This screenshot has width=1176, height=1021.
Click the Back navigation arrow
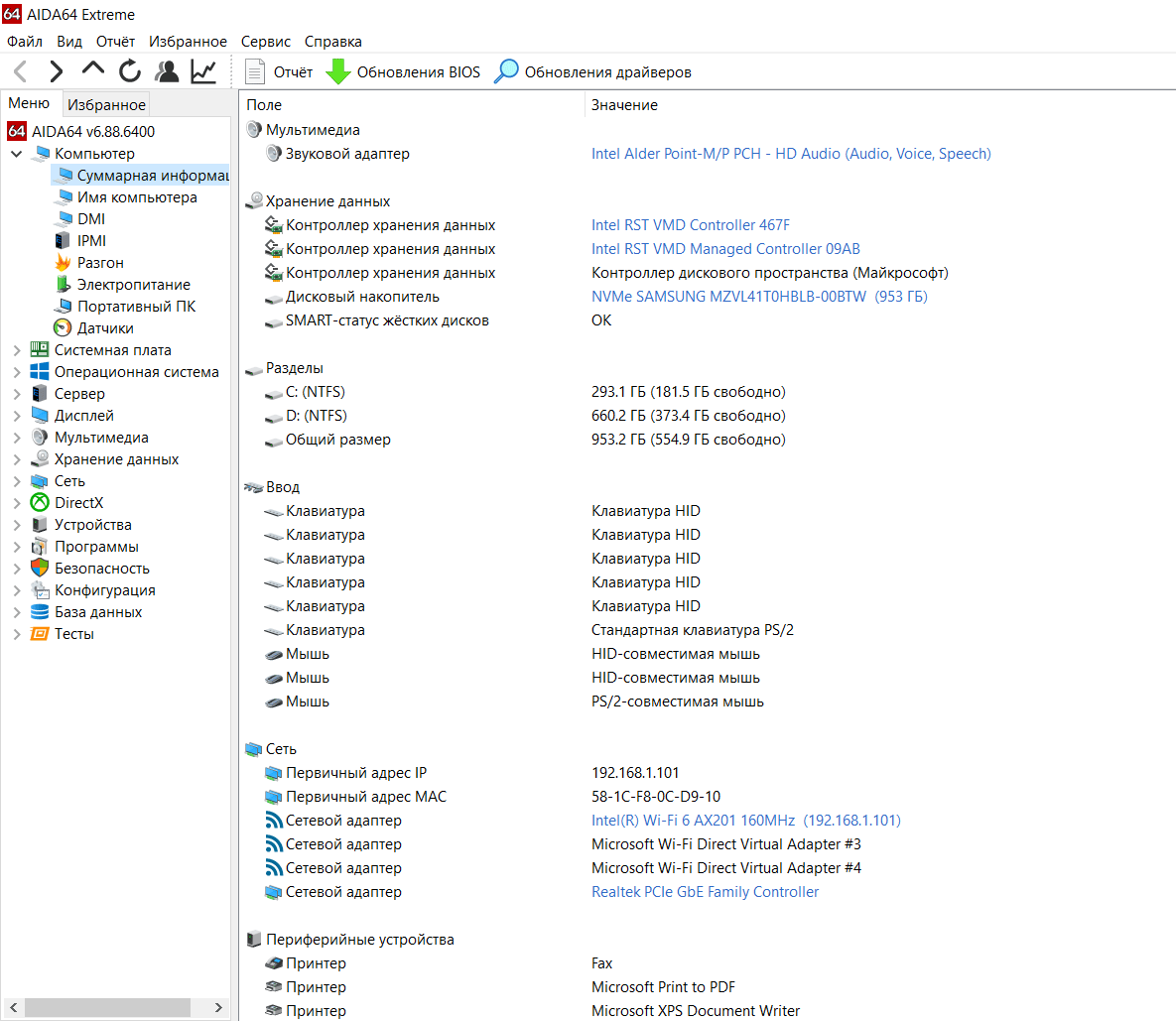coord(20,72)
